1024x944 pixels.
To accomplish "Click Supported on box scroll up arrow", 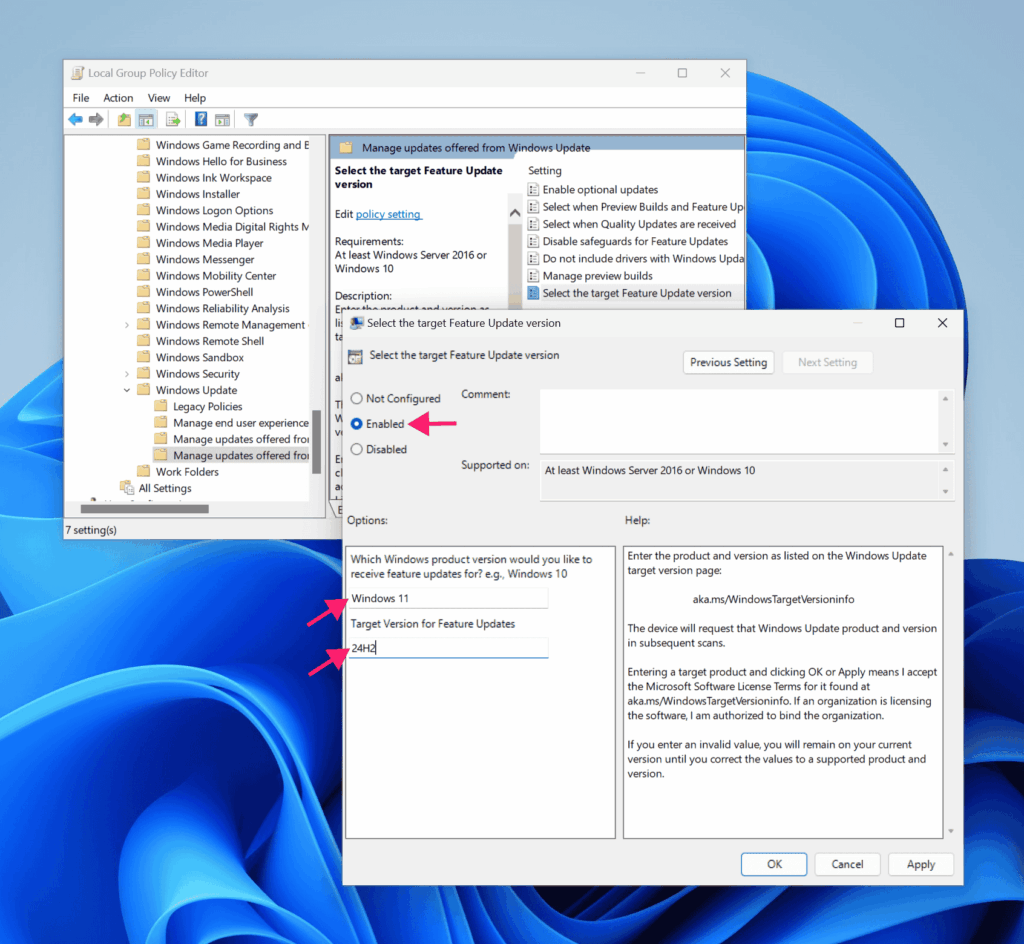I will click(x=945, y=469).
